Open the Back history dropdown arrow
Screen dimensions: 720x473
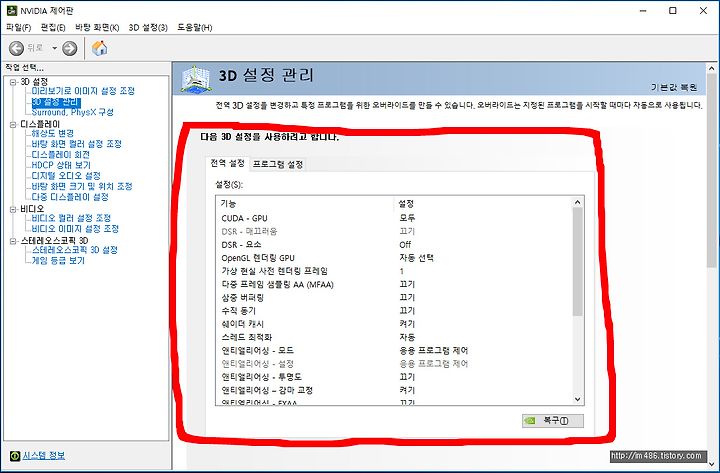tap(54, 48)
